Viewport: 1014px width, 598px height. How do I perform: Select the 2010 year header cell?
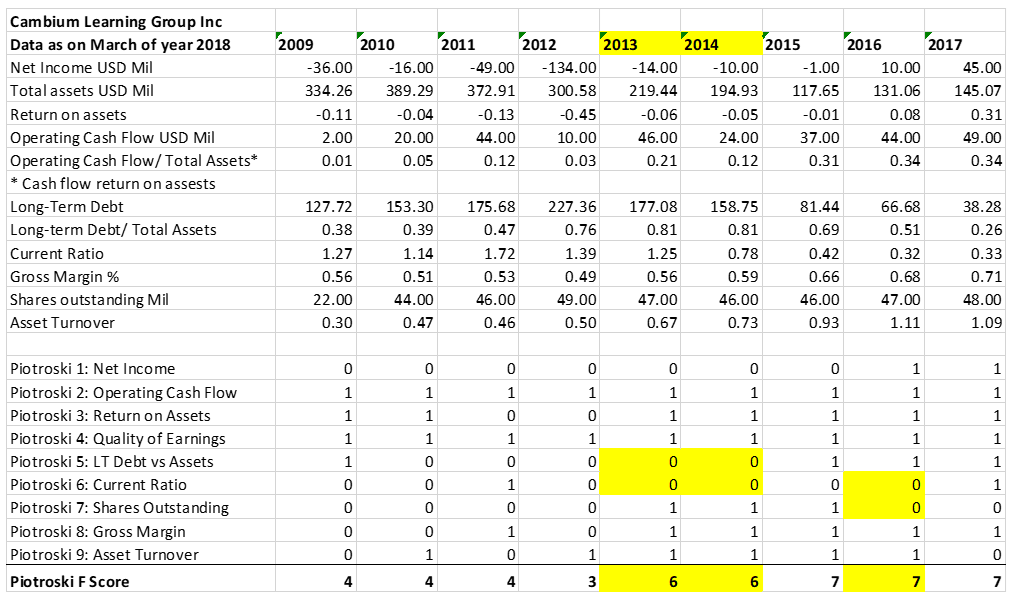coord(396,43)
